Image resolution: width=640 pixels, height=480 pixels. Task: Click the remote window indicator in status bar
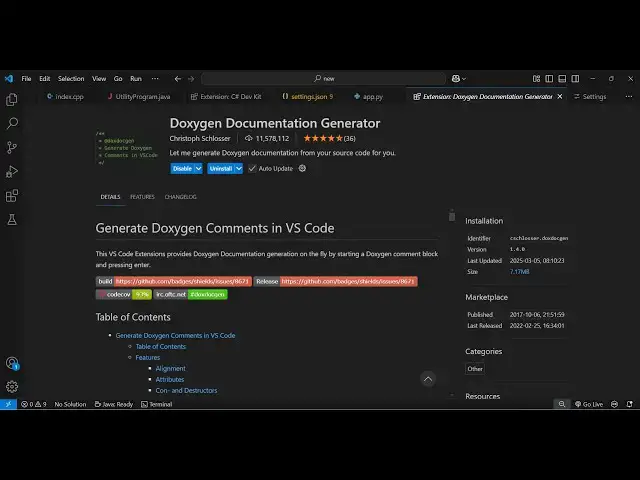8,404
